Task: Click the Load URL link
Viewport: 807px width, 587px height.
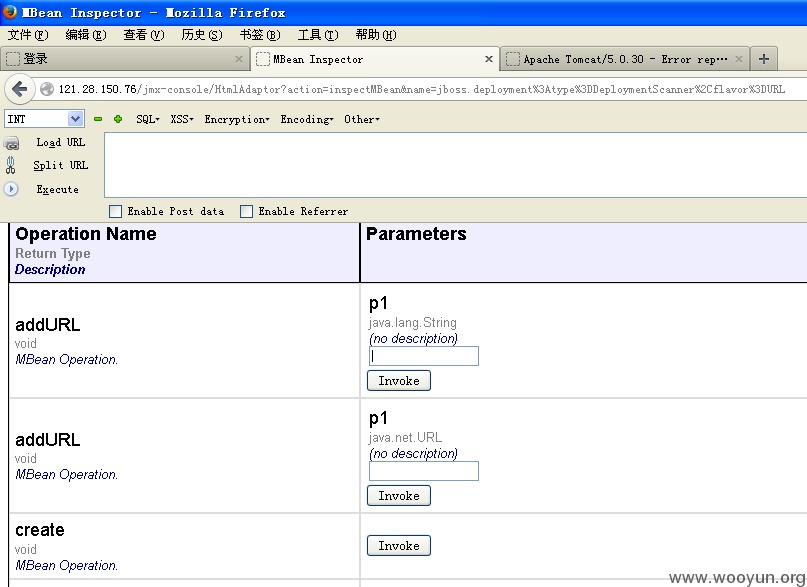Action: pyautogui.click(x=61, y=143)
